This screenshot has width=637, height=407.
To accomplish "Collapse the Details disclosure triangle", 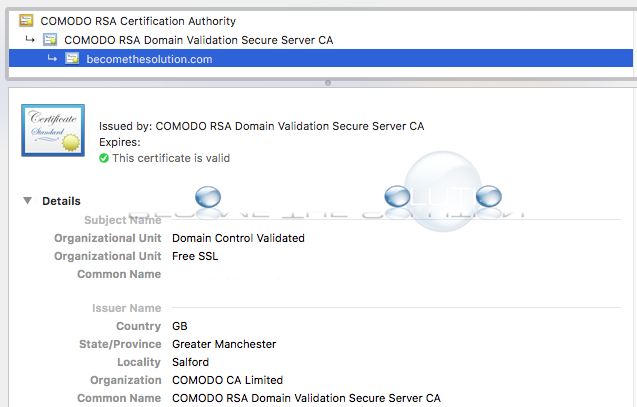I will click(28, 201).
